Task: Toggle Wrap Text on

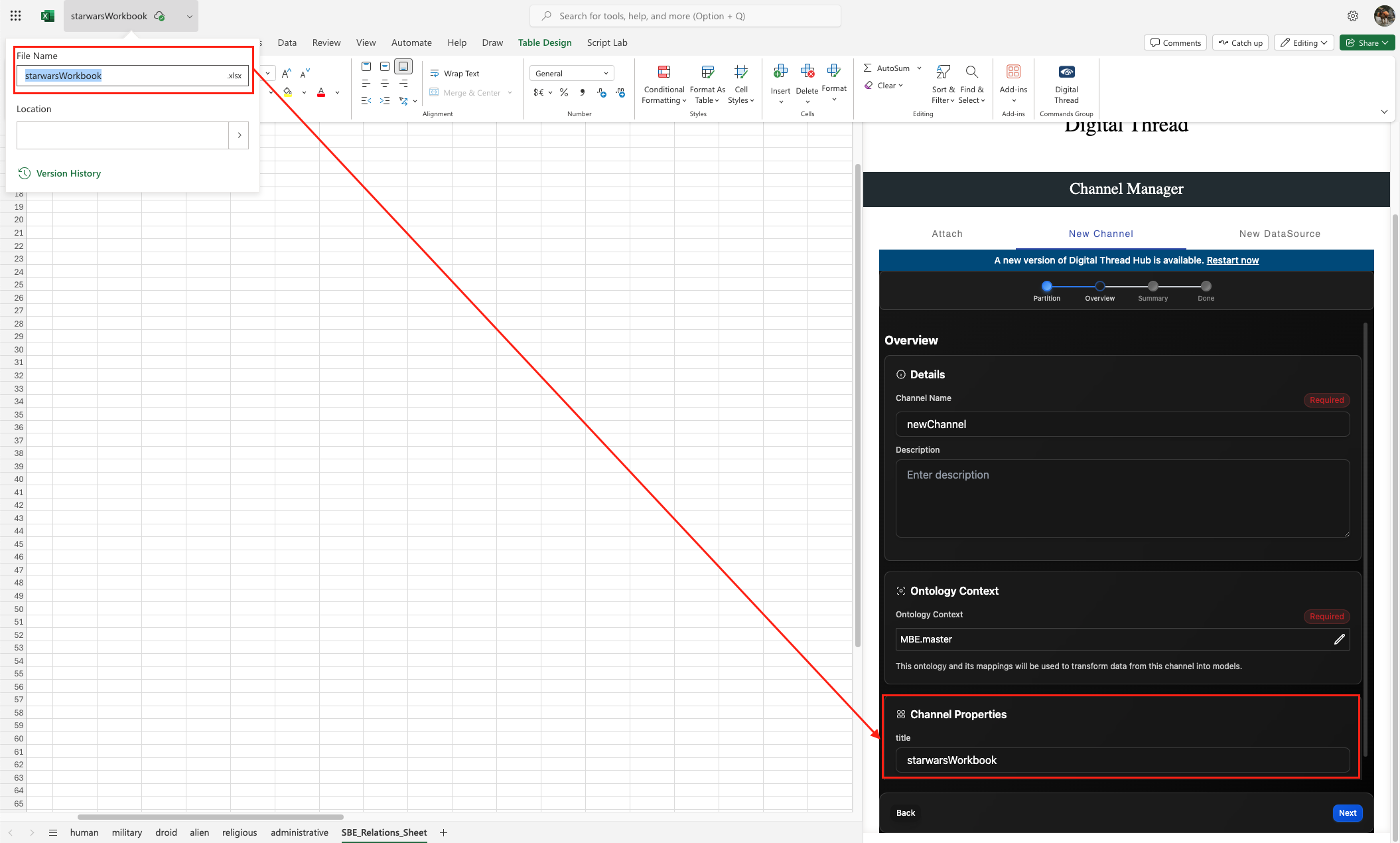Action: (455, 74)
